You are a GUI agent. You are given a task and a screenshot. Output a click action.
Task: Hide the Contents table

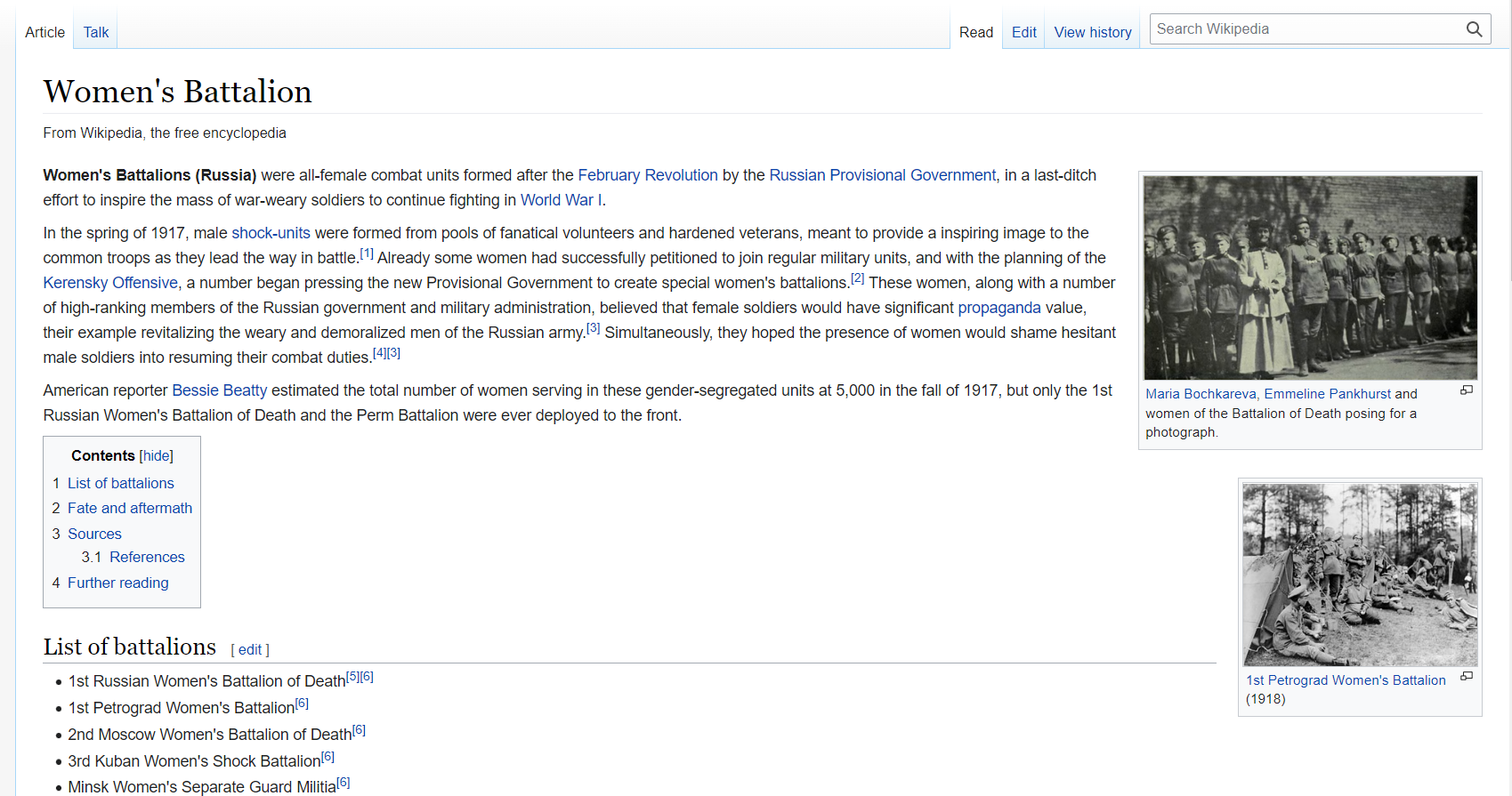tap(156, 455)
